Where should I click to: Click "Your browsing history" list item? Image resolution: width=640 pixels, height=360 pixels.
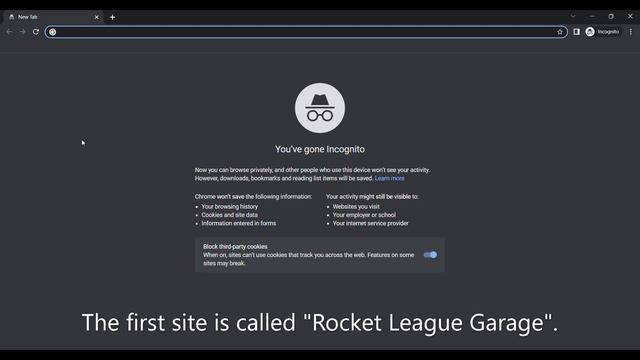click(x=229, y=207)
